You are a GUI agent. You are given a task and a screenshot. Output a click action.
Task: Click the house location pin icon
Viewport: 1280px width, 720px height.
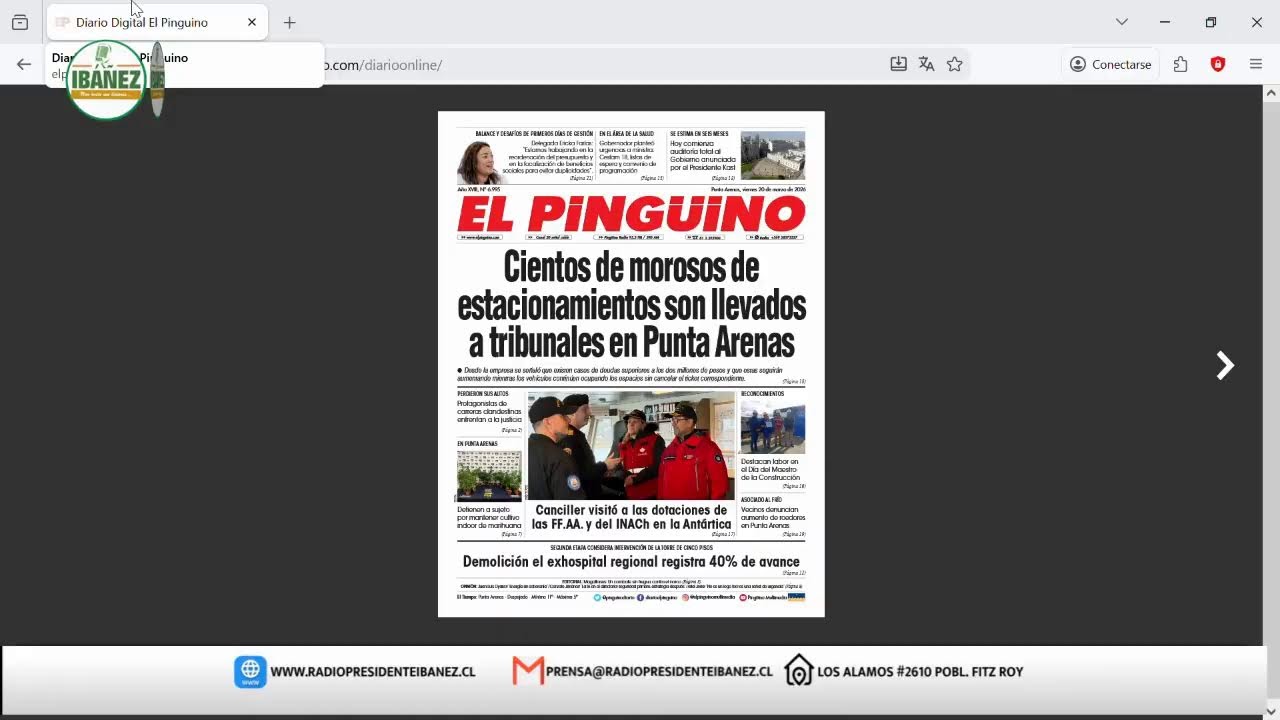coord(798,671)
